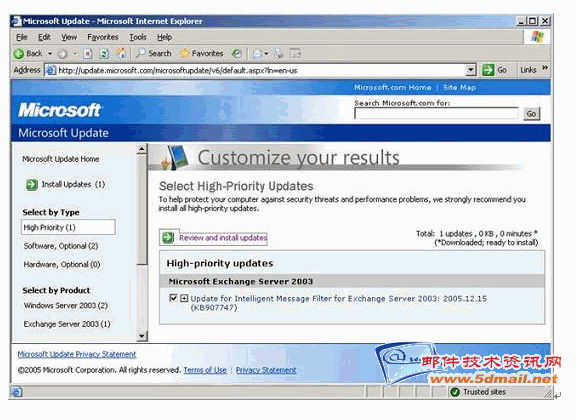Expand the address bar dropdown
Image resolution: width=576 pixels, height=420 pixels.
471,70
